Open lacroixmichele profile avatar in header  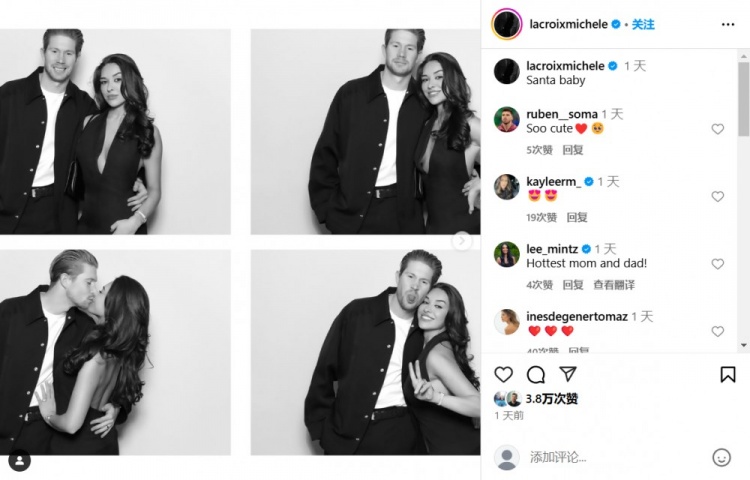pyautogui.click(x=507, y=24)
